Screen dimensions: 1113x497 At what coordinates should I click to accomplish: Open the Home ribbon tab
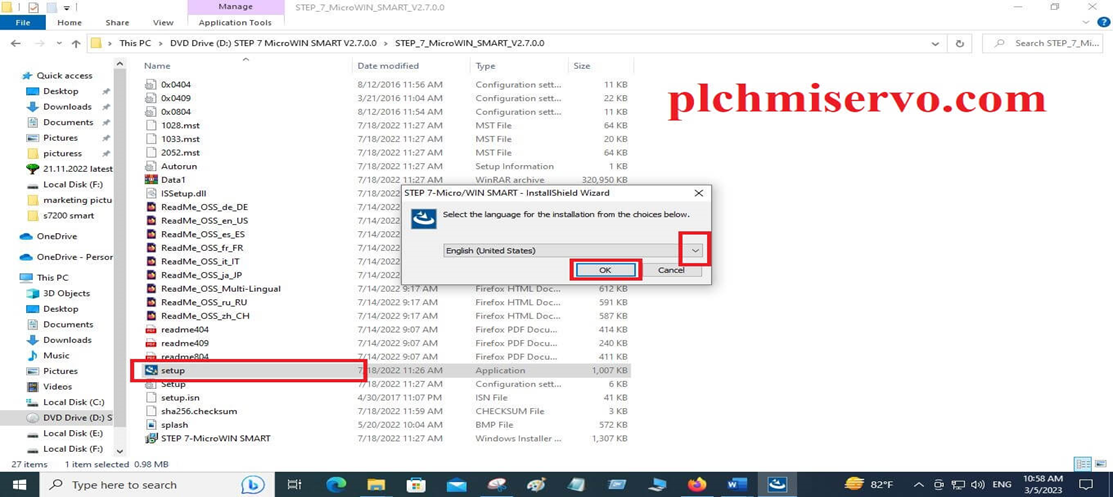click(70, 23)
